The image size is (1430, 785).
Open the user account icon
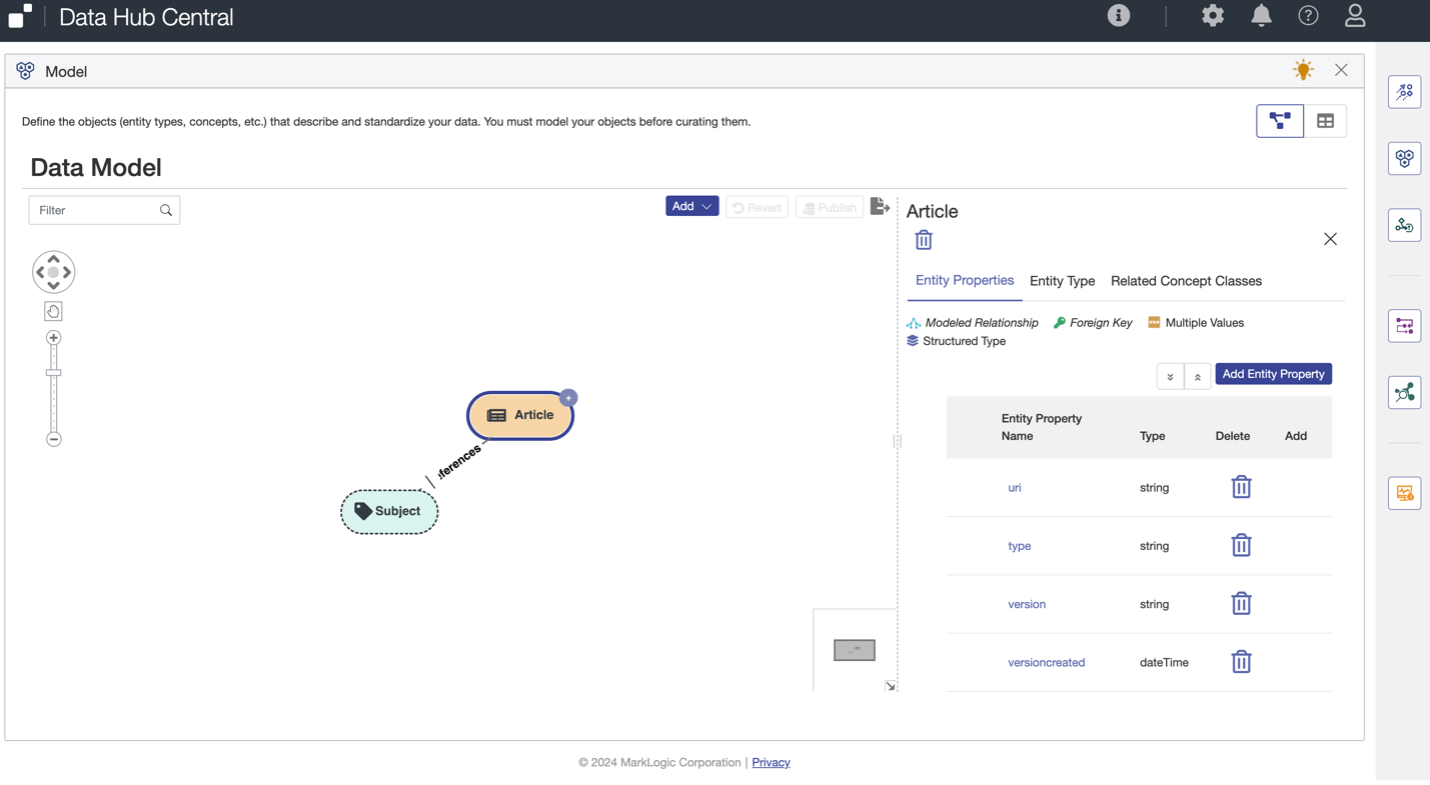(1354, 16)
